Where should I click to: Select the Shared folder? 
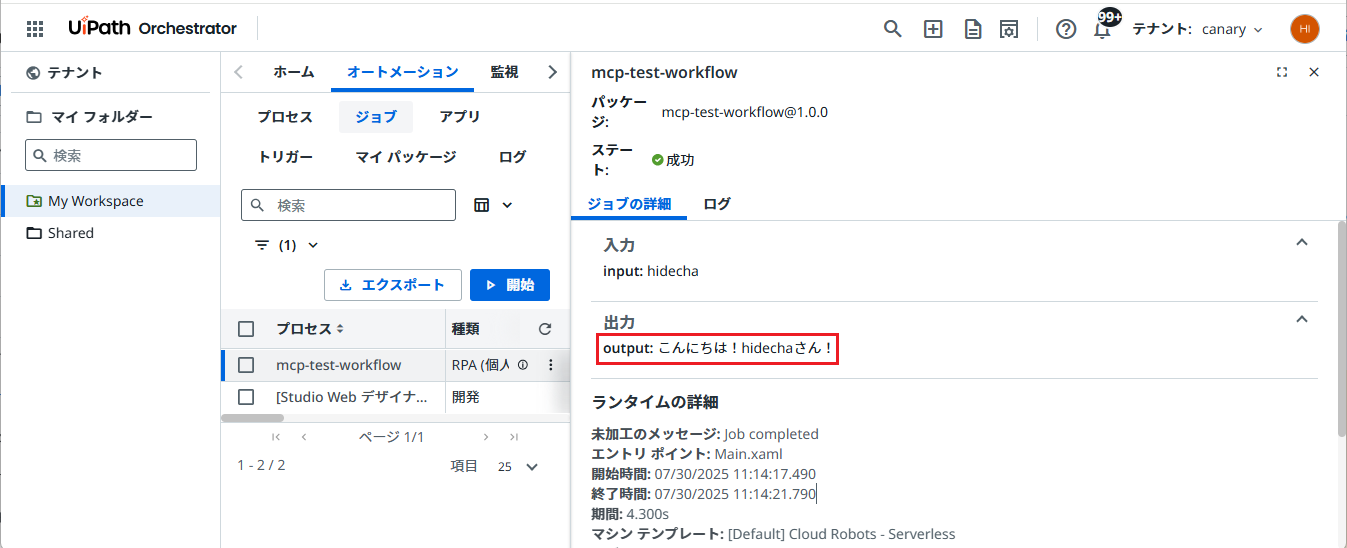tap(110, 233)
